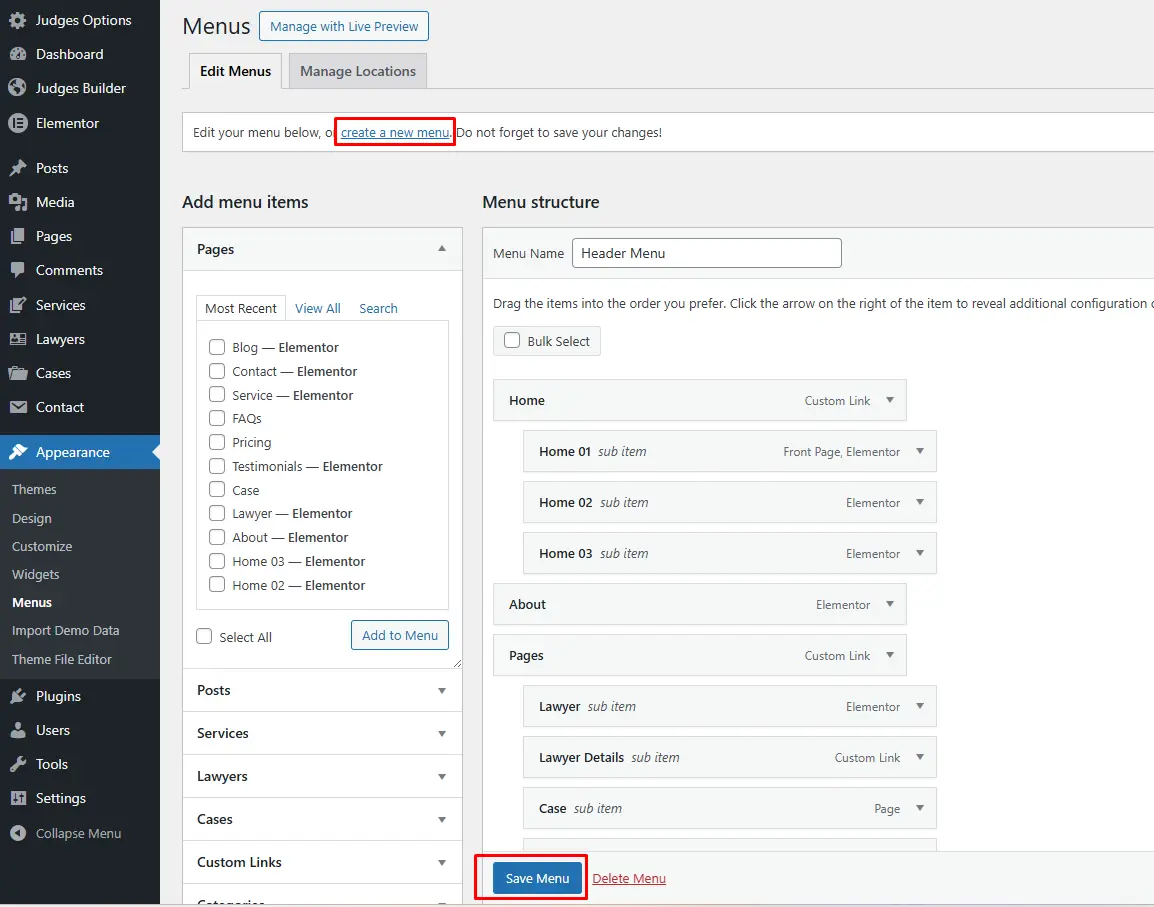The width and height of the screenshot is (1154, 907).
Task: Check the FAQs page checkbox
Action: click(217, 418)
